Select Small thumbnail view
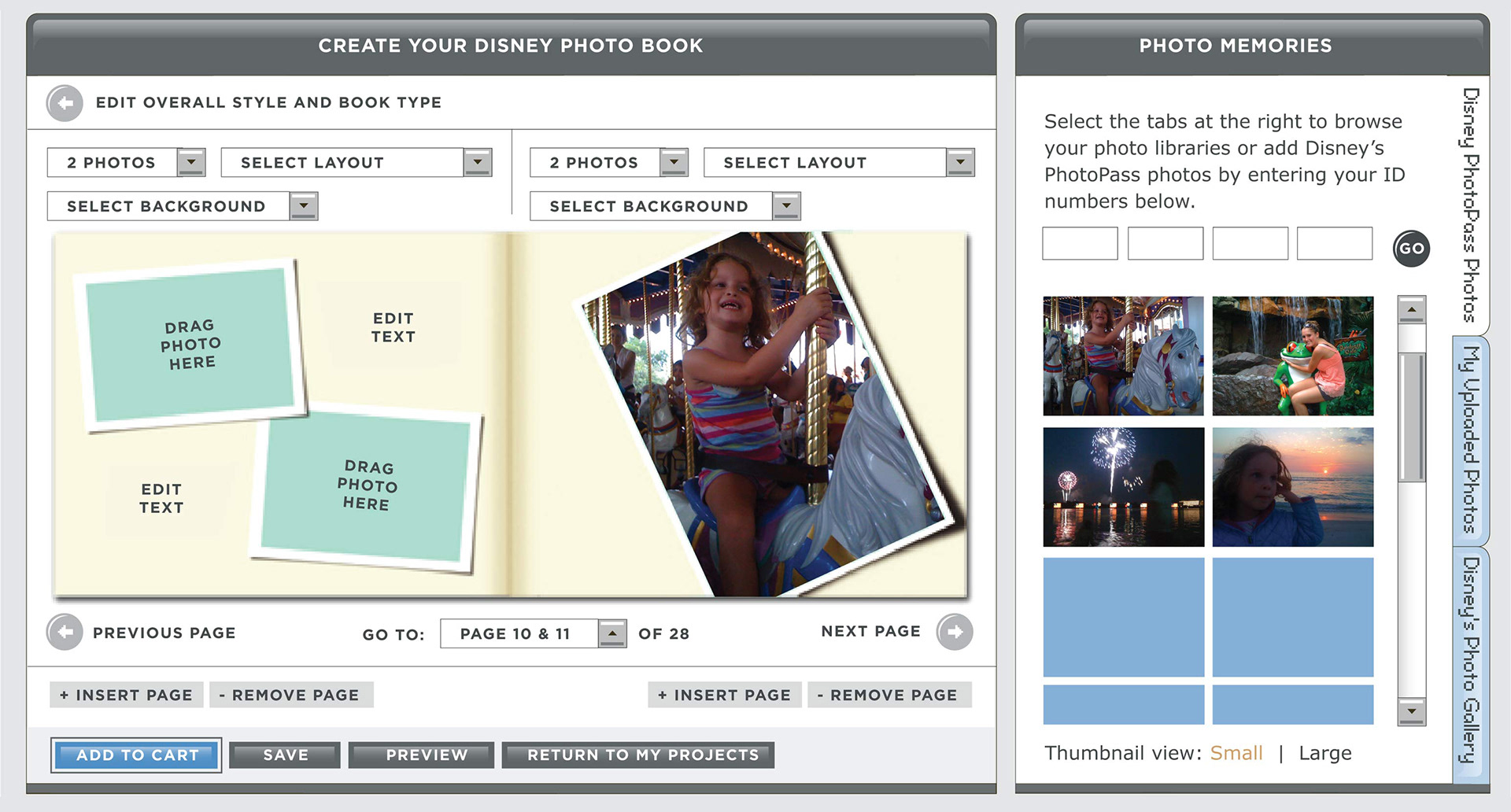The height and width of the screenshot is (812, 1511). (x=1236, y=753)
